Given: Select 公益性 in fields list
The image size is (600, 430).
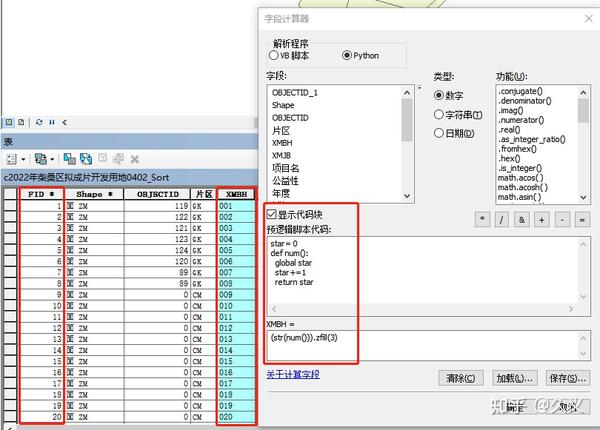Looking at the screenshot, I should pyautogui.click(x=285, y=181).
